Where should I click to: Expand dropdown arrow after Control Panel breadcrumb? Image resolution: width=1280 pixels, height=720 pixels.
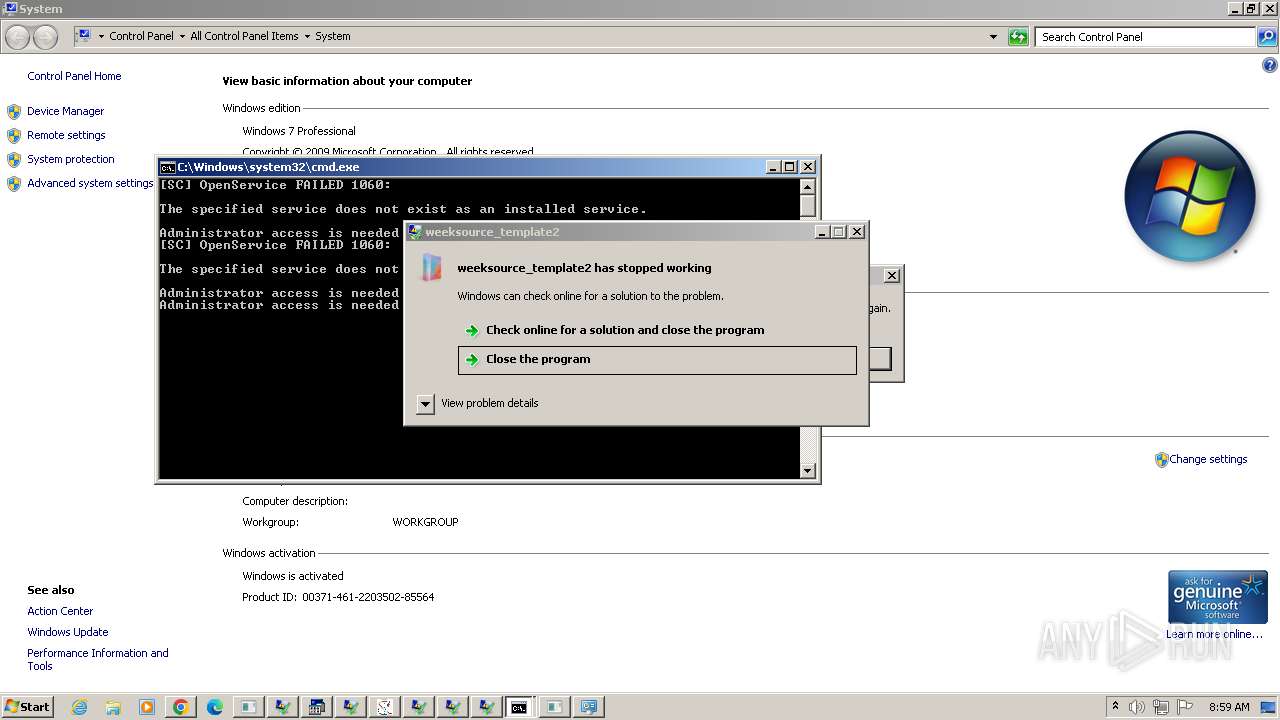[182, 36]
